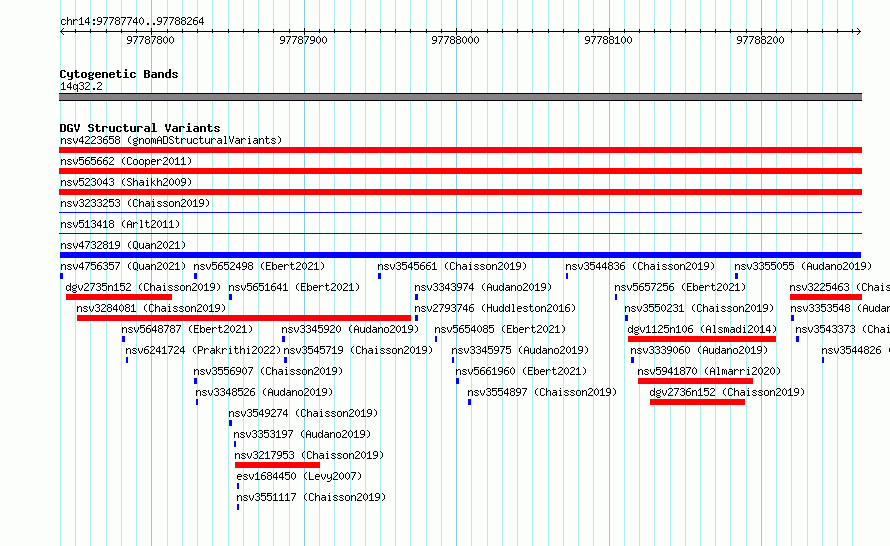The height and width of the screenshot is (546, 890).
Task: Open nsv5941870 (Almarri2020) variant label
Action: (710, 371)
